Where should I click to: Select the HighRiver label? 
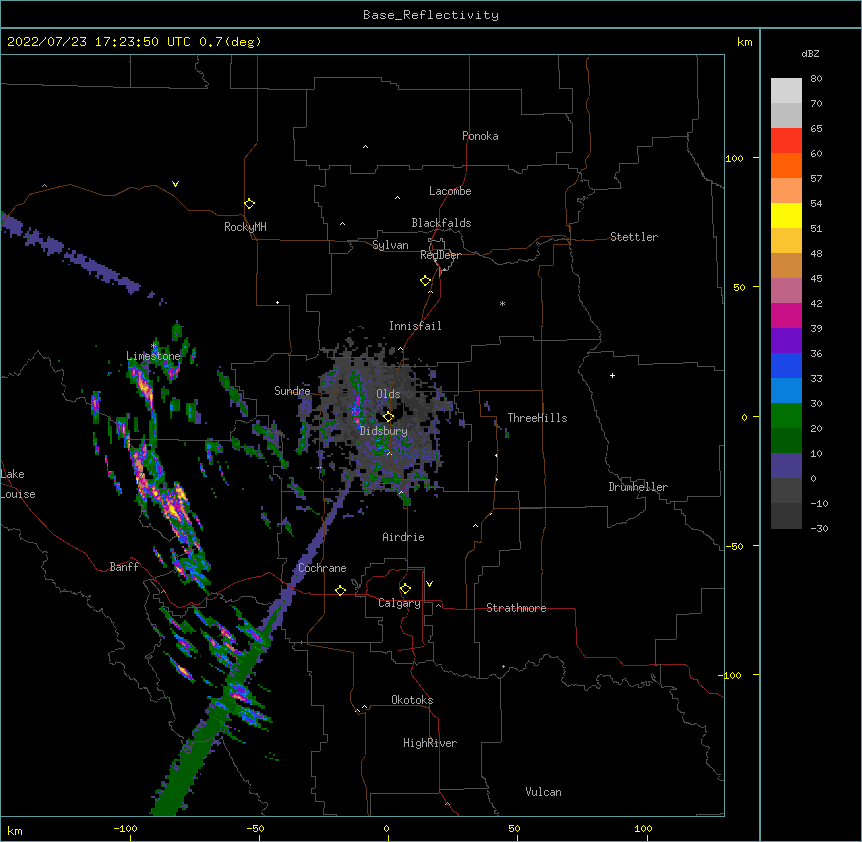point(430,743)
